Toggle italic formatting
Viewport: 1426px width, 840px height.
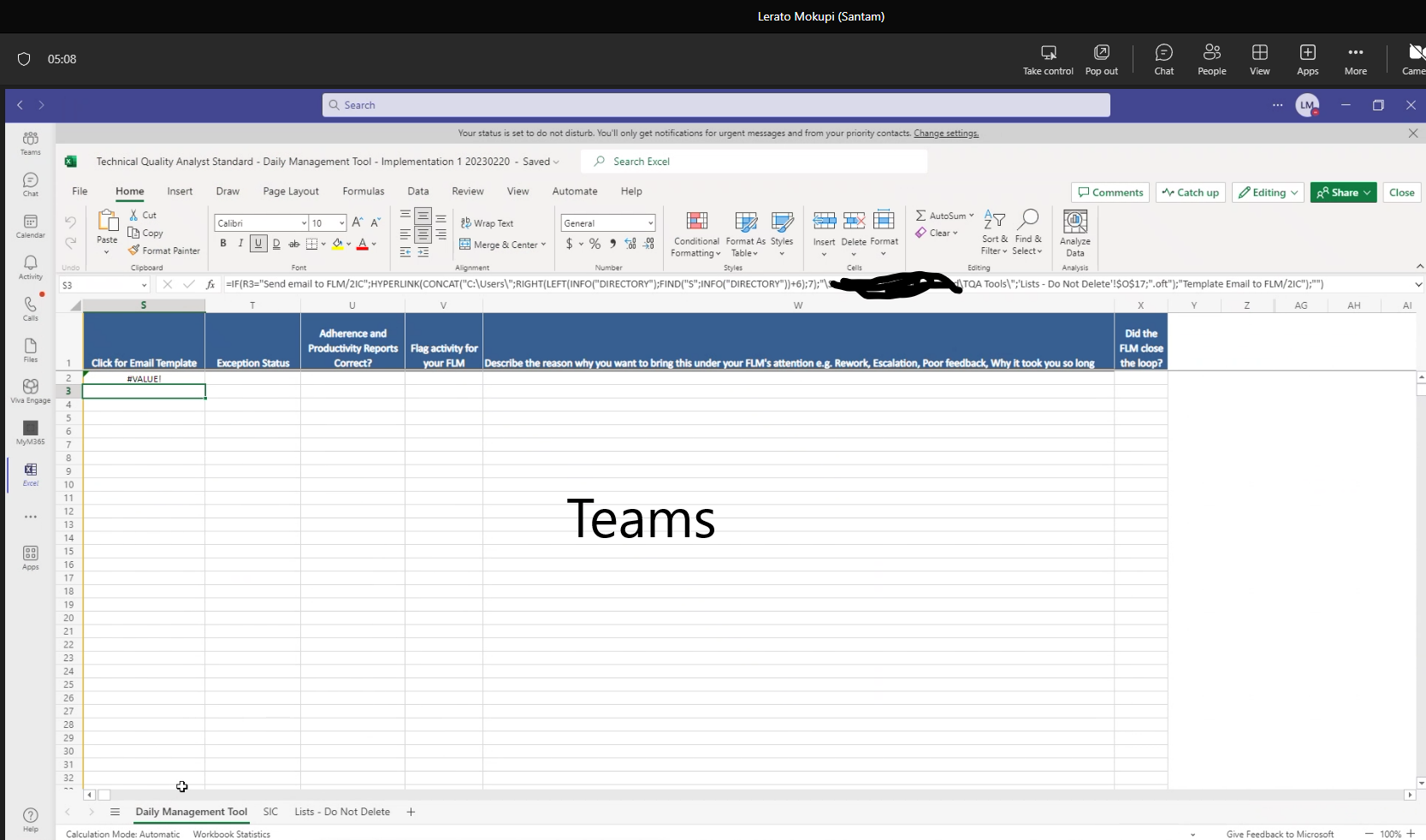point(240,244)
